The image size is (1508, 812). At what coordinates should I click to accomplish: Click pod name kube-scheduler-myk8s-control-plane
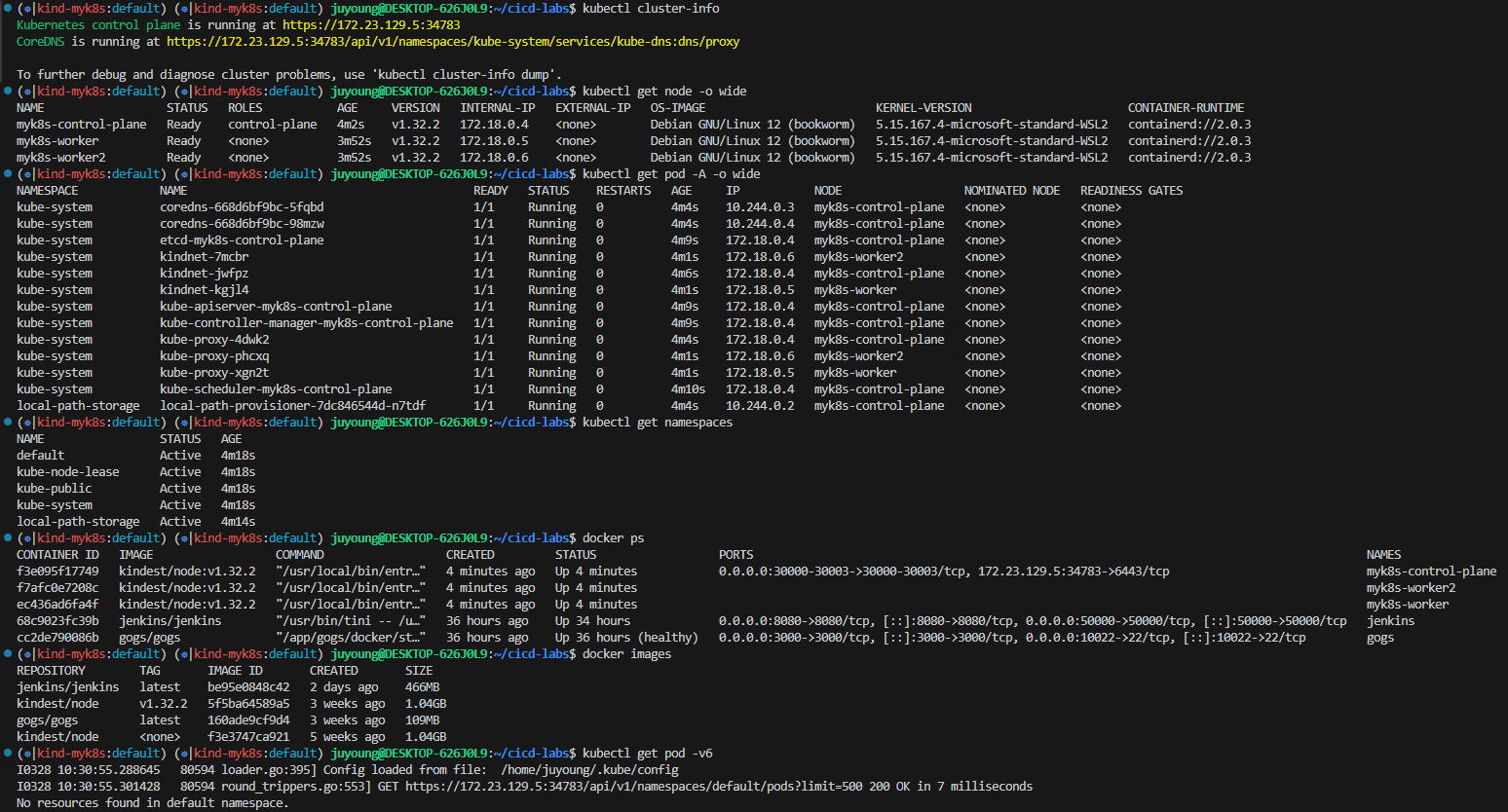click(276, 389)
